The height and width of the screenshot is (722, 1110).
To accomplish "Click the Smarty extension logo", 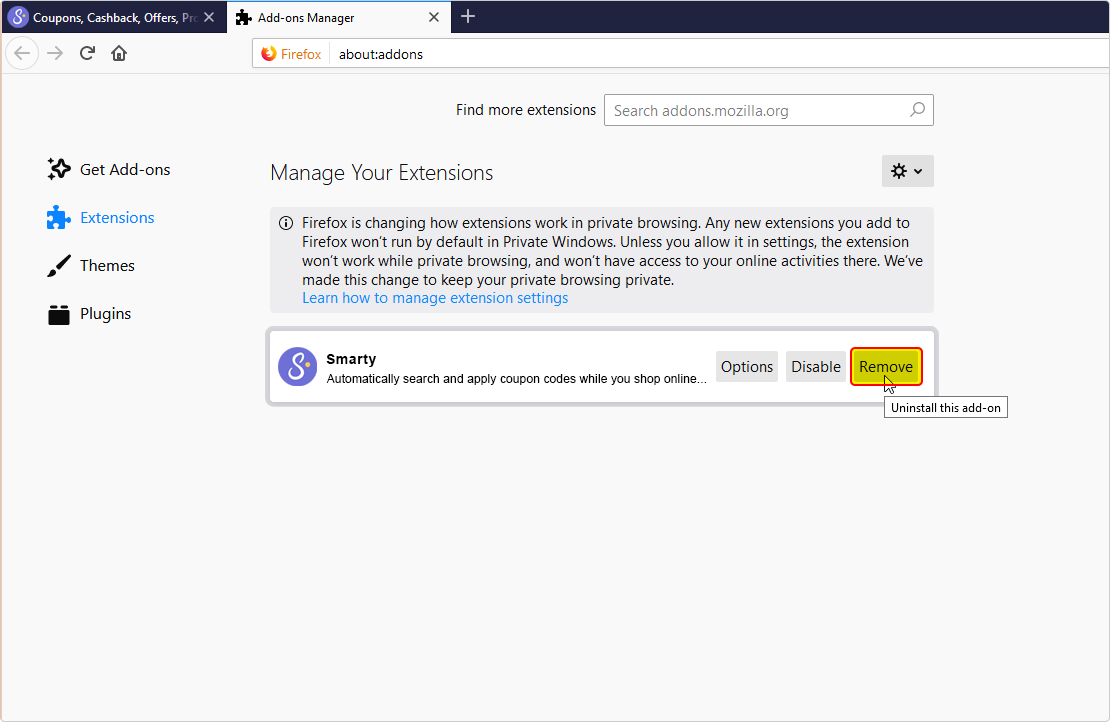I will 297,366.
